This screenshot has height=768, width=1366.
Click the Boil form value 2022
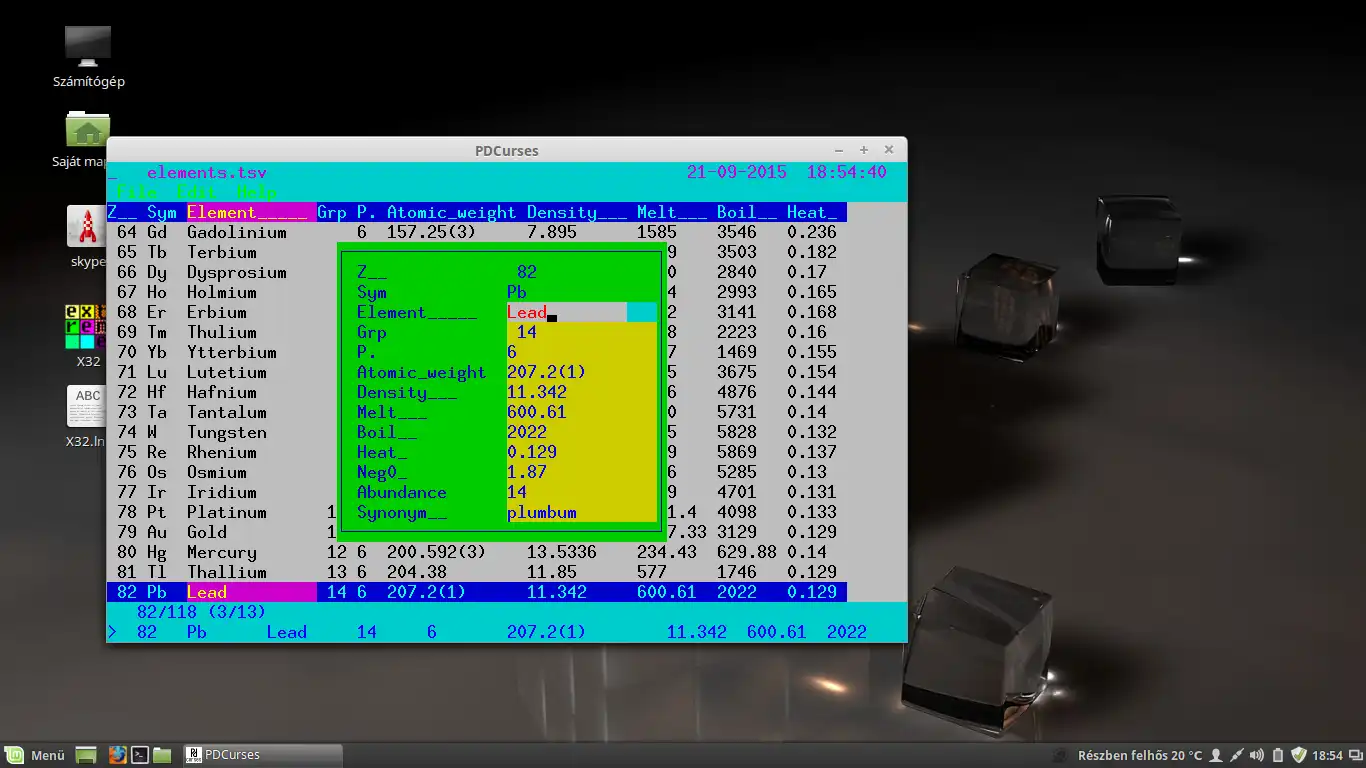tap(527, 432)
